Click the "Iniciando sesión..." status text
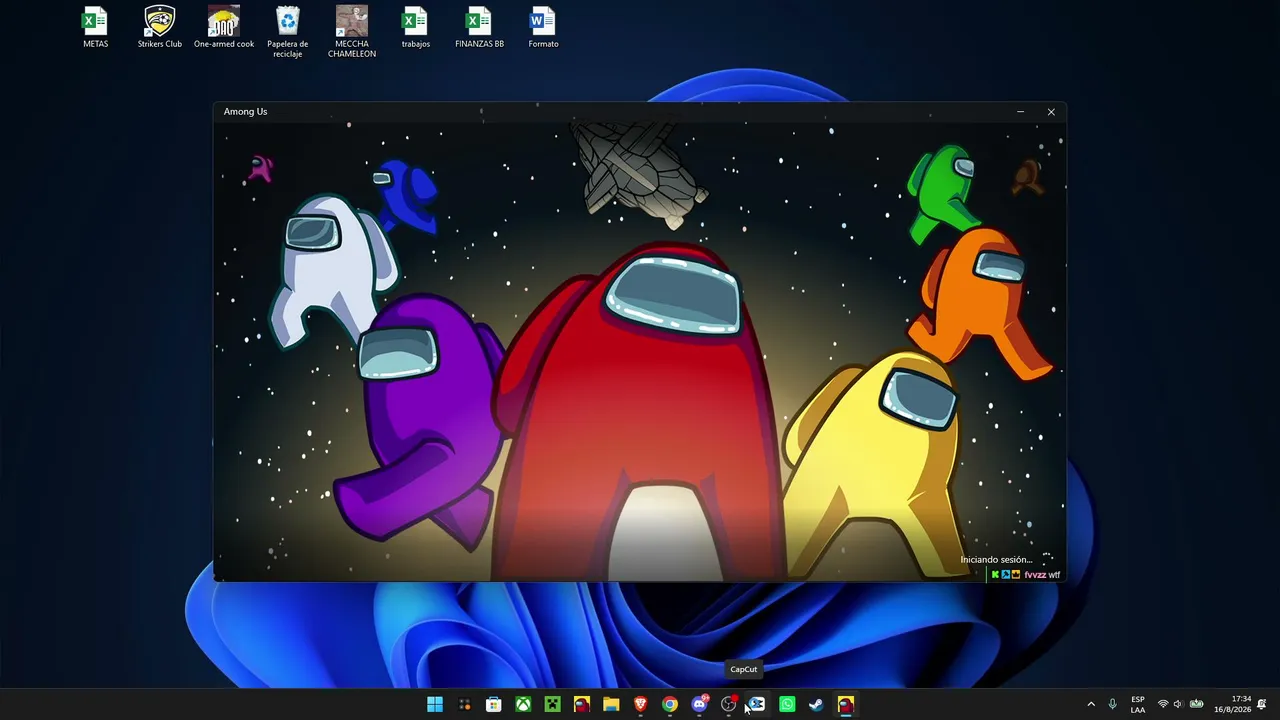The height and width of the screenshot is (720, 1280). (996, 560)
